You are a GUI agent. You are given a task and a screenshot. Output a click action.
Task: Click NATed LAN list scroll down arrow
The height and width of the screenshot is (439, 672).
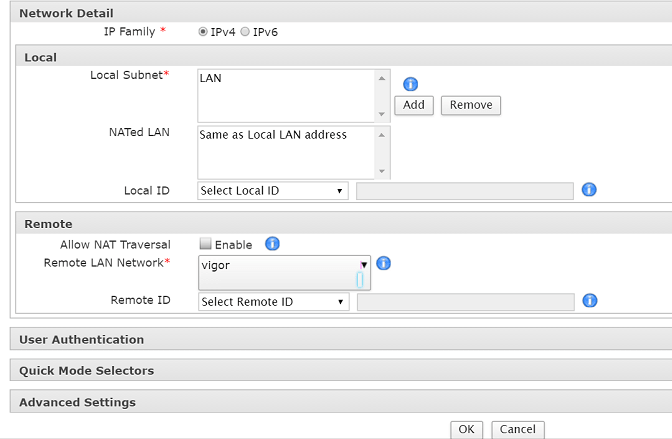[x=382, y=171]
